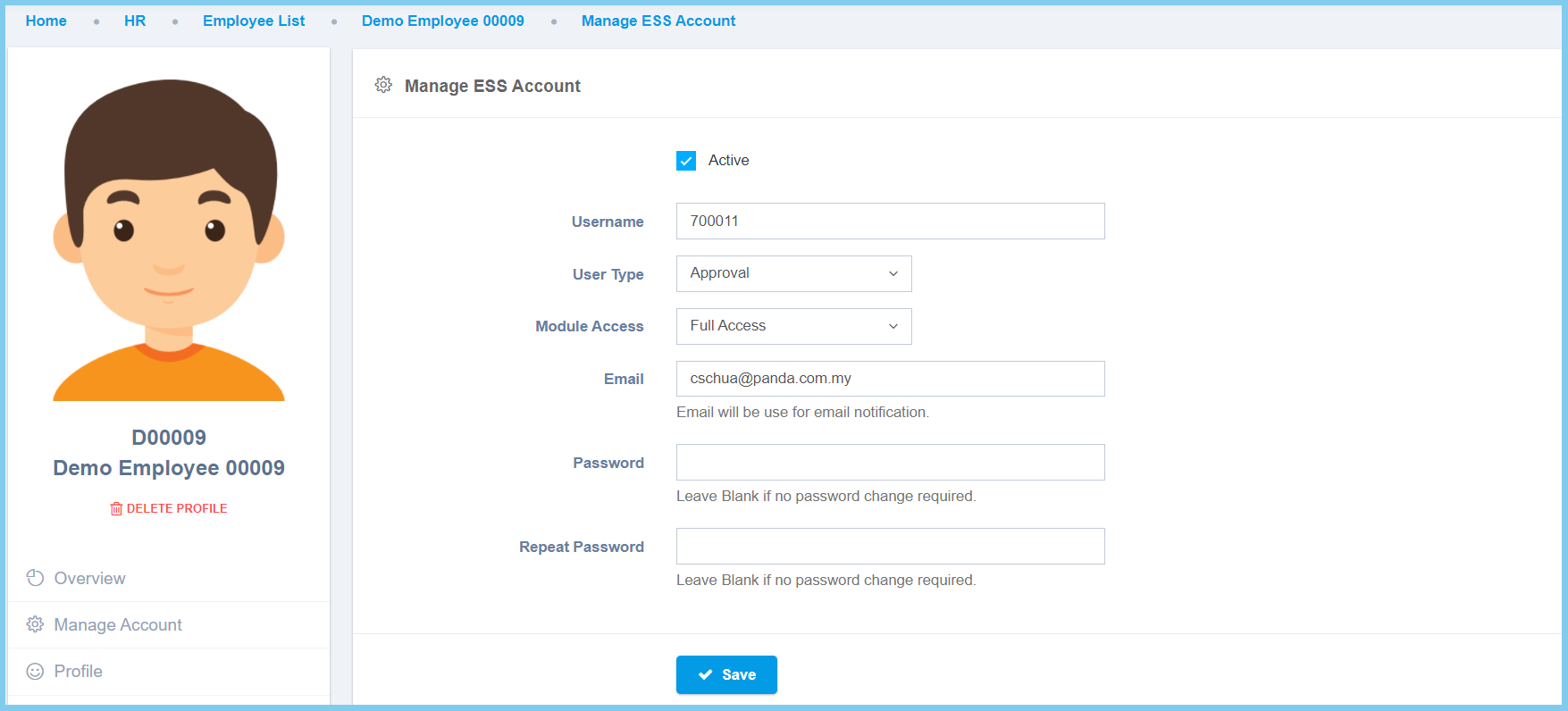Open the Employee List breadcrumb link
The image size is (1568, 711).
[x=254, y=21]
